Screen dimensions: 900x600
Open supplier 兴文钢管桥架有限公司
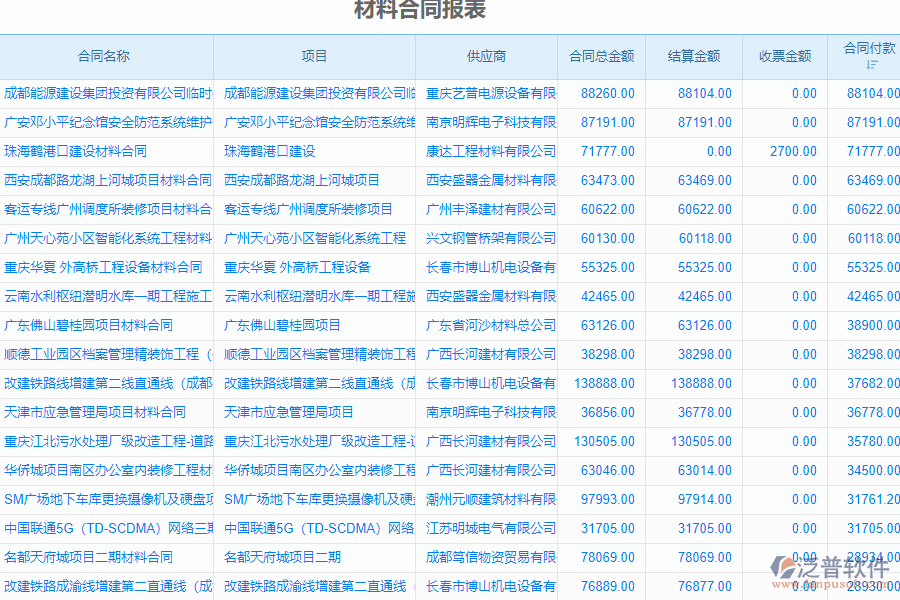pyautogui.click(x=486, y=237)
